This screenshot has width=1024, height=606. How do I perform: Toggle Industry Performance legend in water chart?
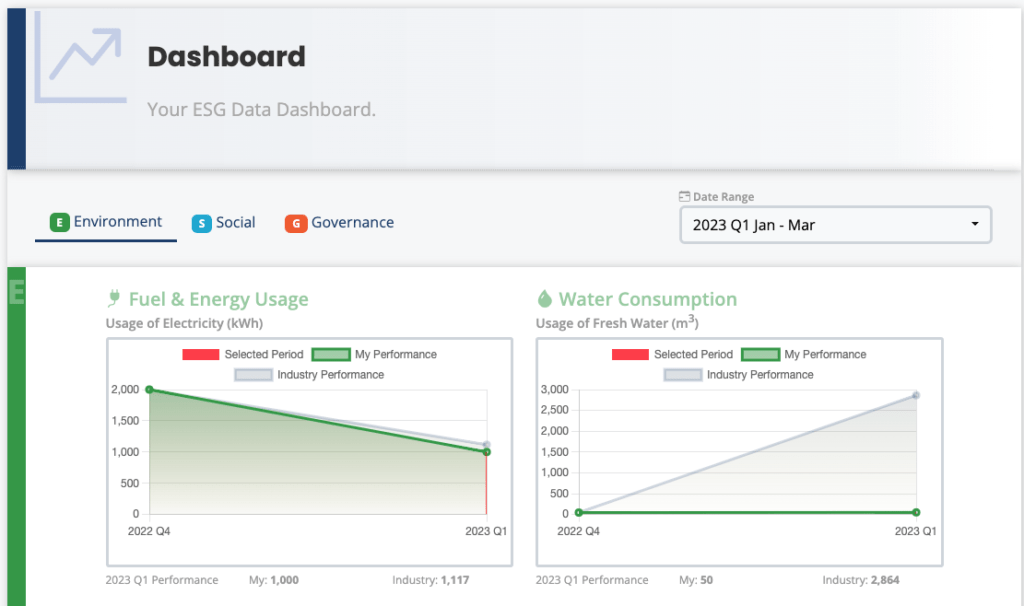click(739, 375)
